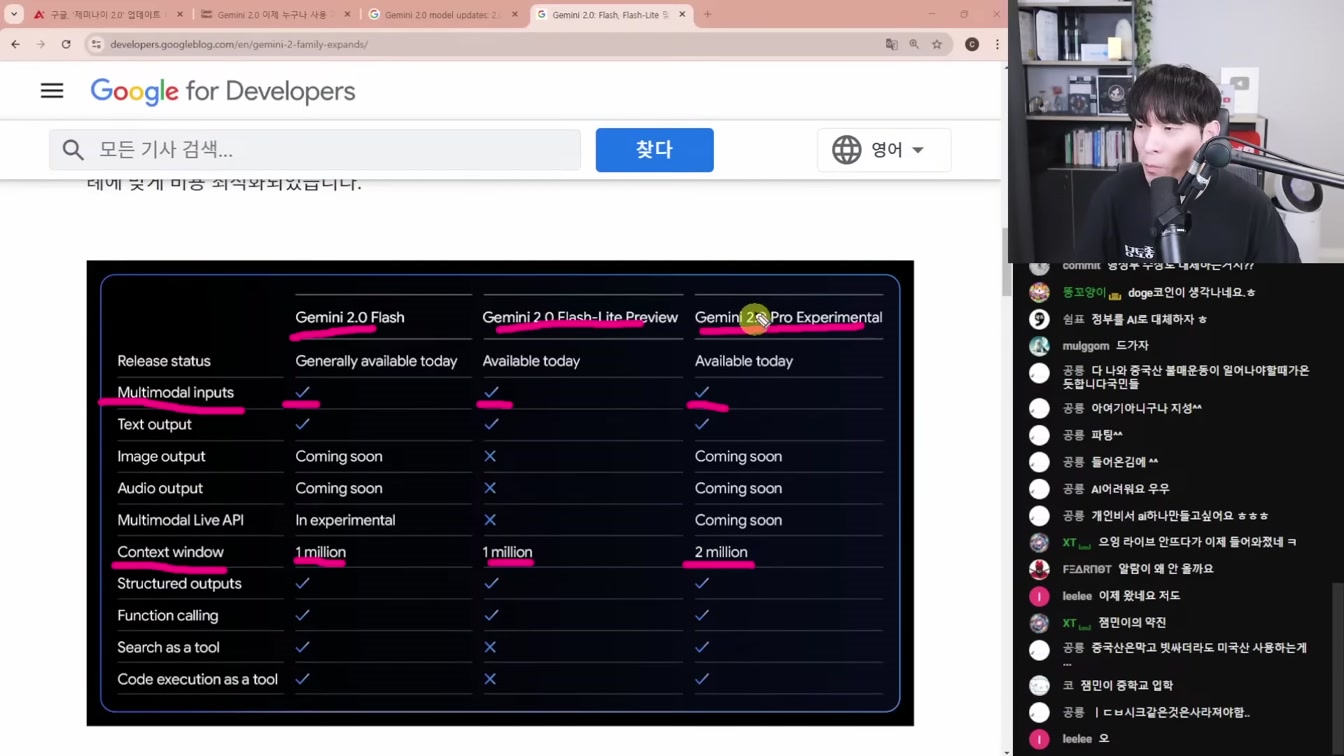This screenshot has height=756, width=1344.
Task: Click 'Gemini 2.0 Flash-Lite Preview' column header
Action: [580, 317]
